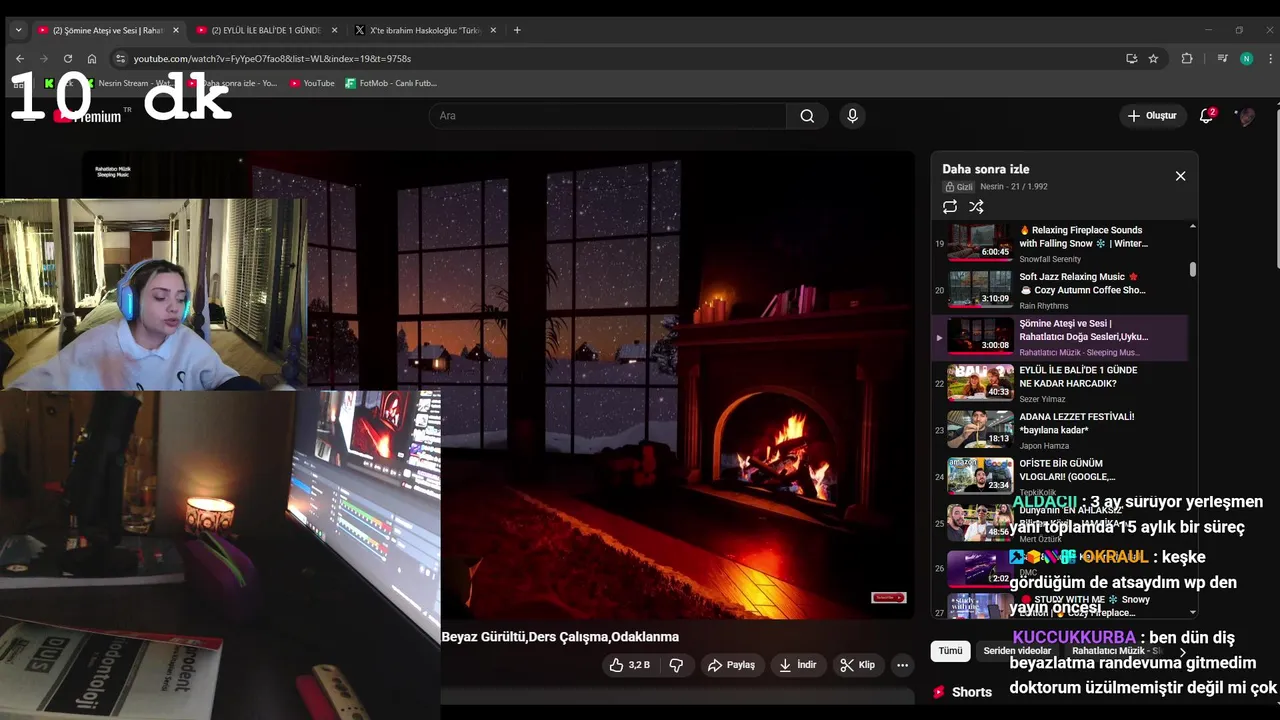Click the YouTube Ara search field
This screenshot has width=1280, height=720.
click(x=608, y=116)
